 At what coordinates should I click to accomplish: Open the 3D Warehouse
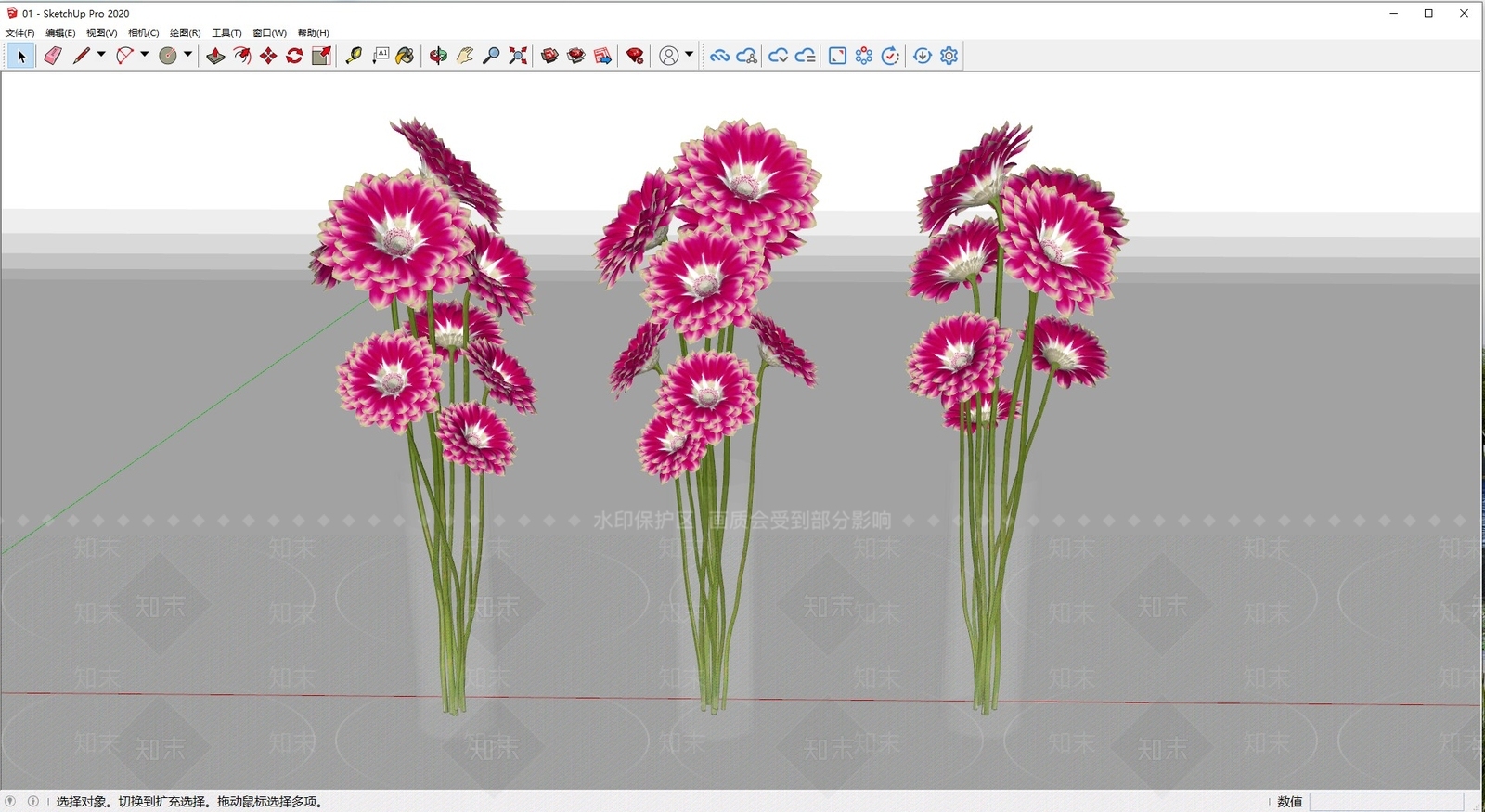pos(549,57)
